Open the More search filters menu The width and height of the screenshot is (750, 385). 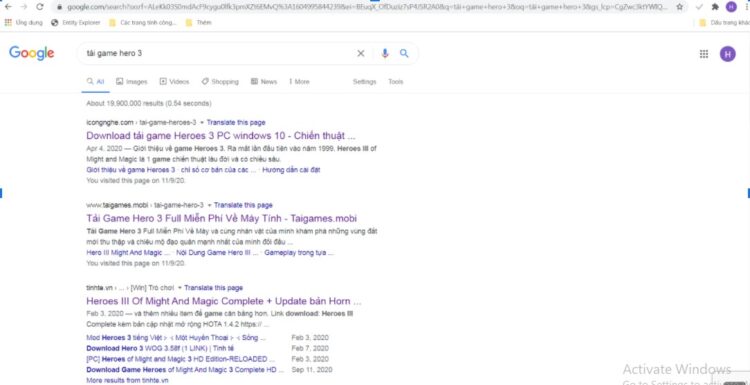[x=299, y=82]
